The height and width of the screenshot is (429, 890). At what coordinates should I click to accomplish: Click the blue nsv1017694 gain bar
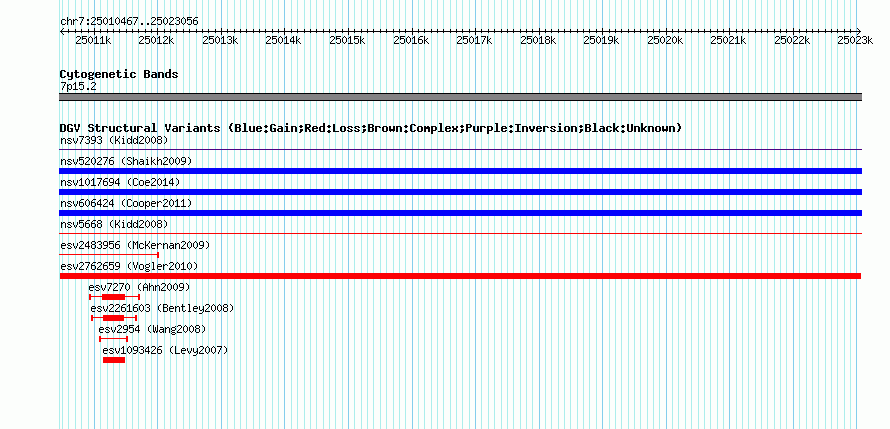tap(460, 192)
